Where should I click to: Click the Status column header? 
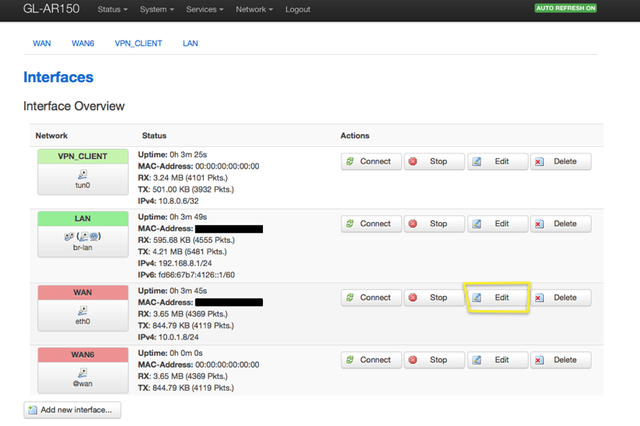154,135
